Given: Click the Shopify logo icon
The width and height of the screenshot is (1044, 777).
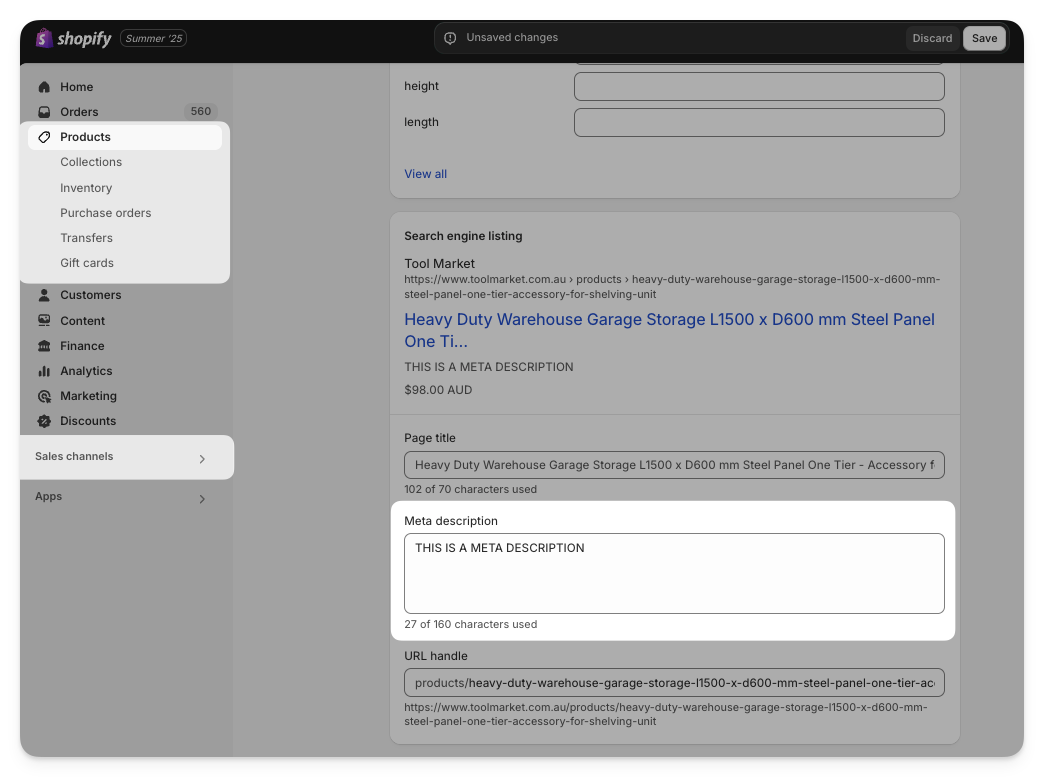Looking at the screenshot, I should (44, 38).
